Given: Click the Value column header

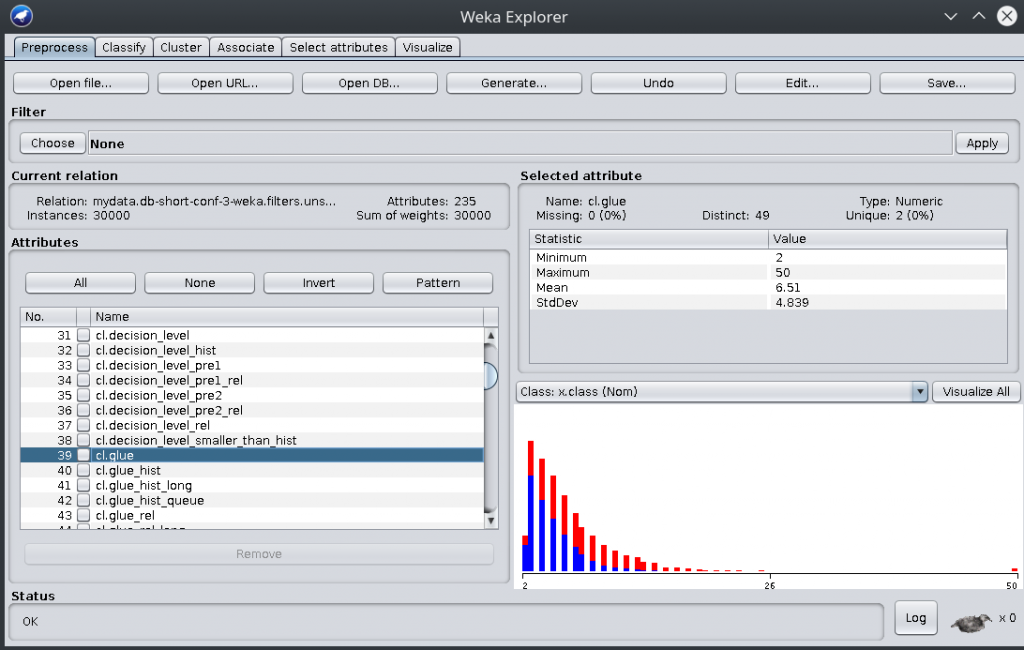Looking at the screenshot, I should click(x=888, y=239).
